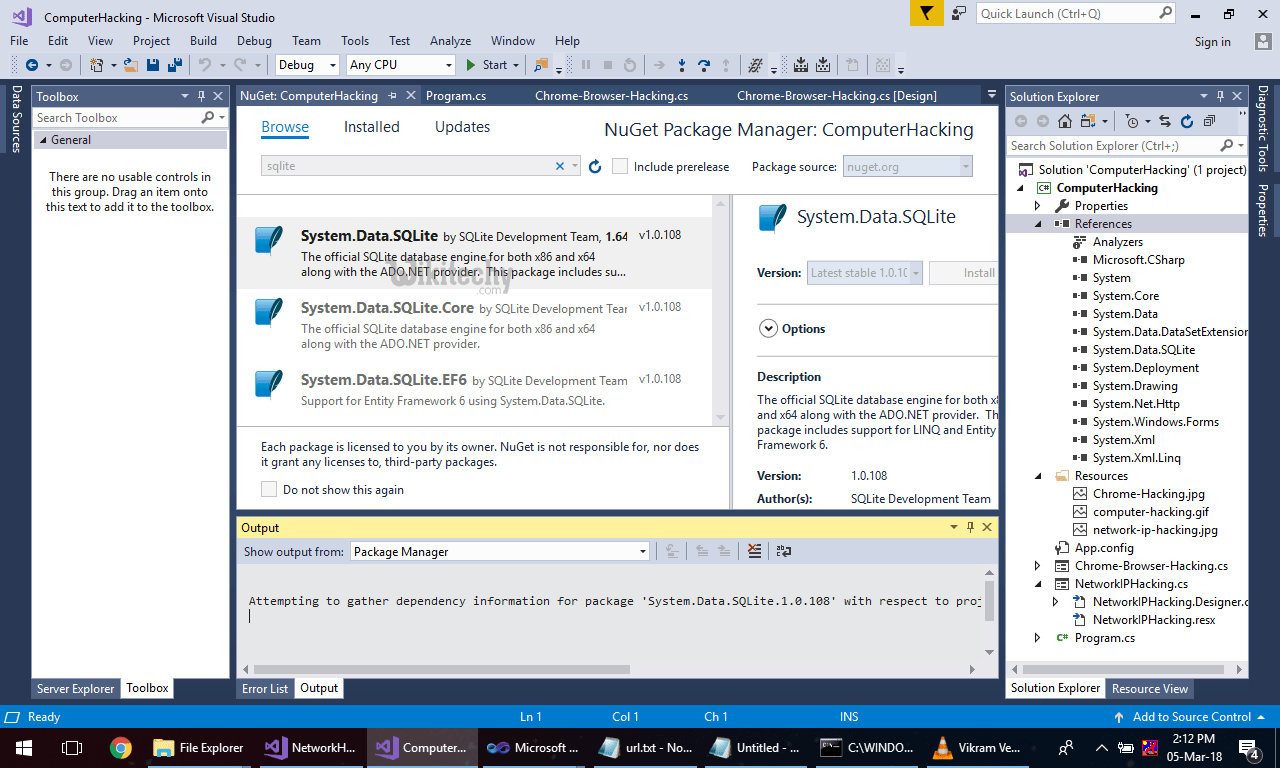The height and width of the screenshot is (768, 1280).
Task: Open the Any CPU platform dropdown
Action: tap(400, 65)
